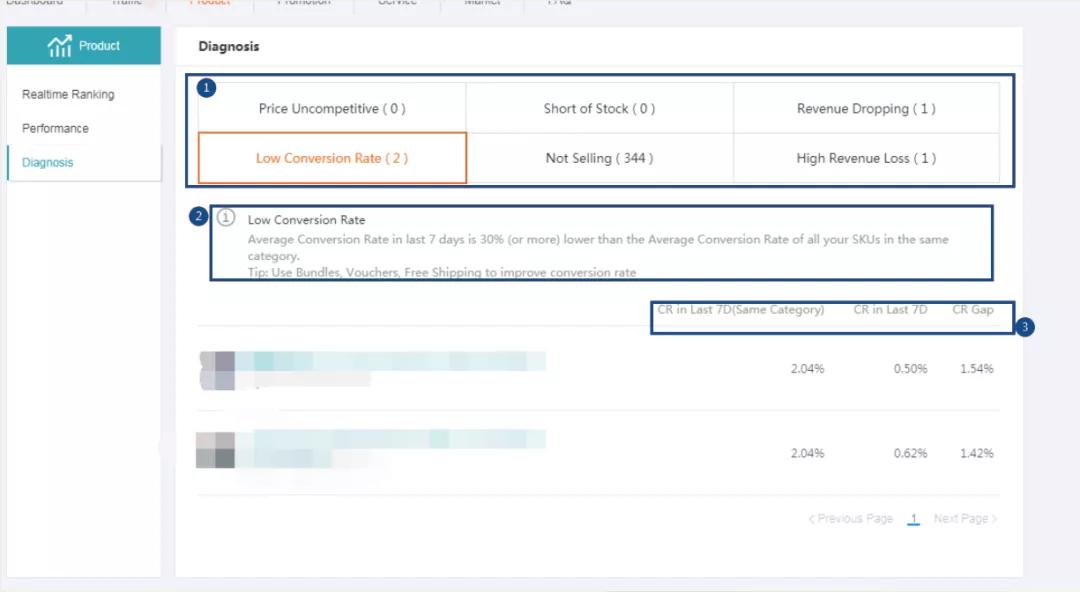1080x592 pixels.
Task: Click the blue annotation badge numbered 2
Action: click(199, 216)
